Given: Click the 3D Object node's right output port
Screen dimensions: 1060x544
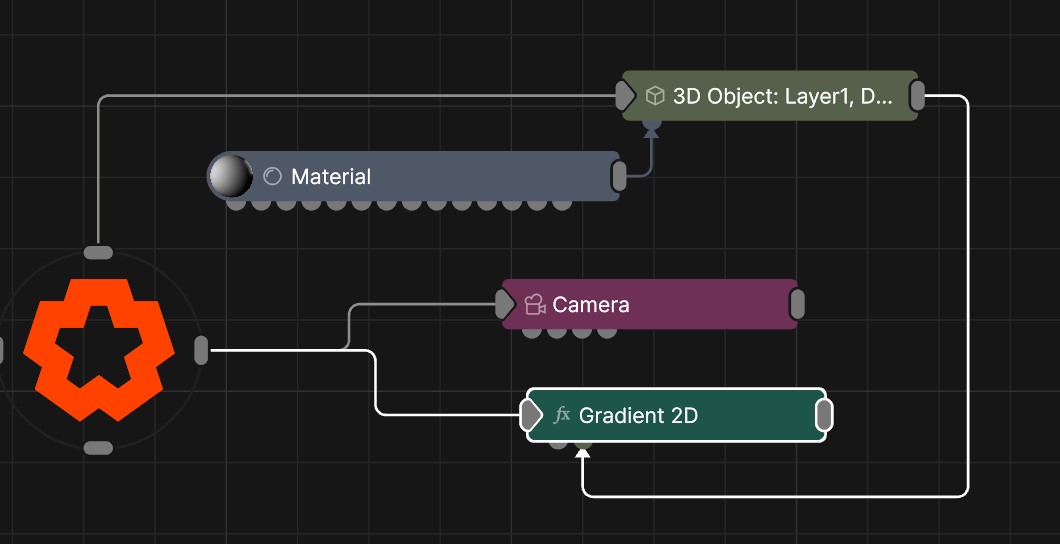Looking at the screenshot, I should (x=917, y=96).
